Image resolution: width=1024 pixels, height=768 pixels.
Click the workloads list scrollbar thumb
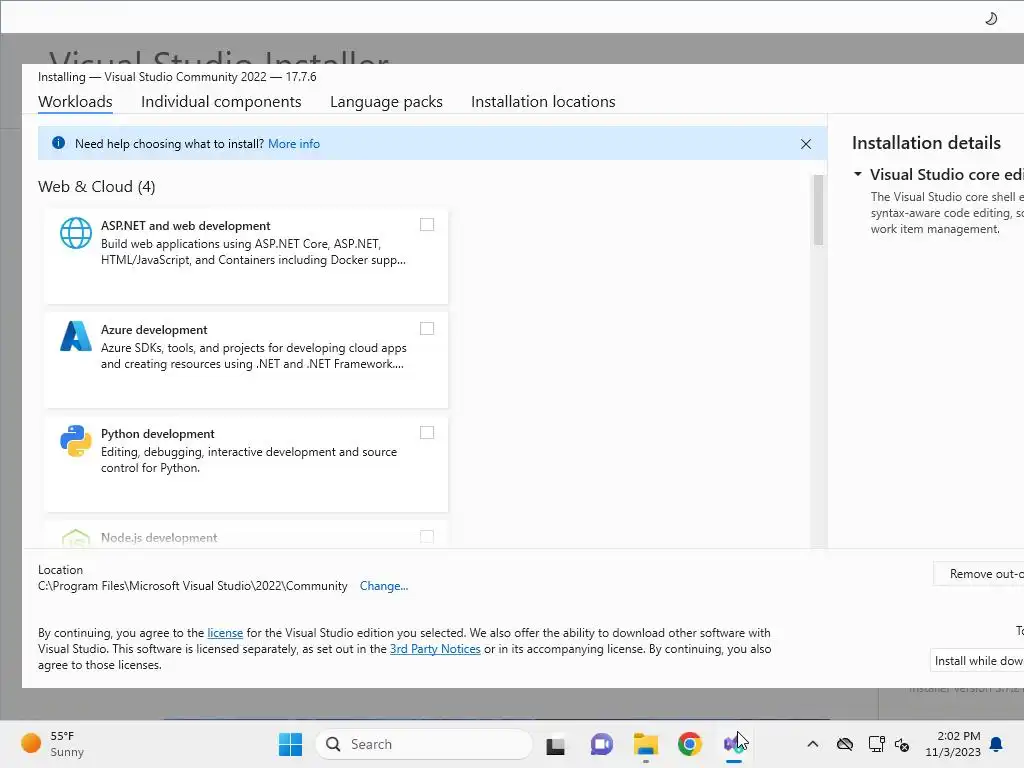pos(818,210)
